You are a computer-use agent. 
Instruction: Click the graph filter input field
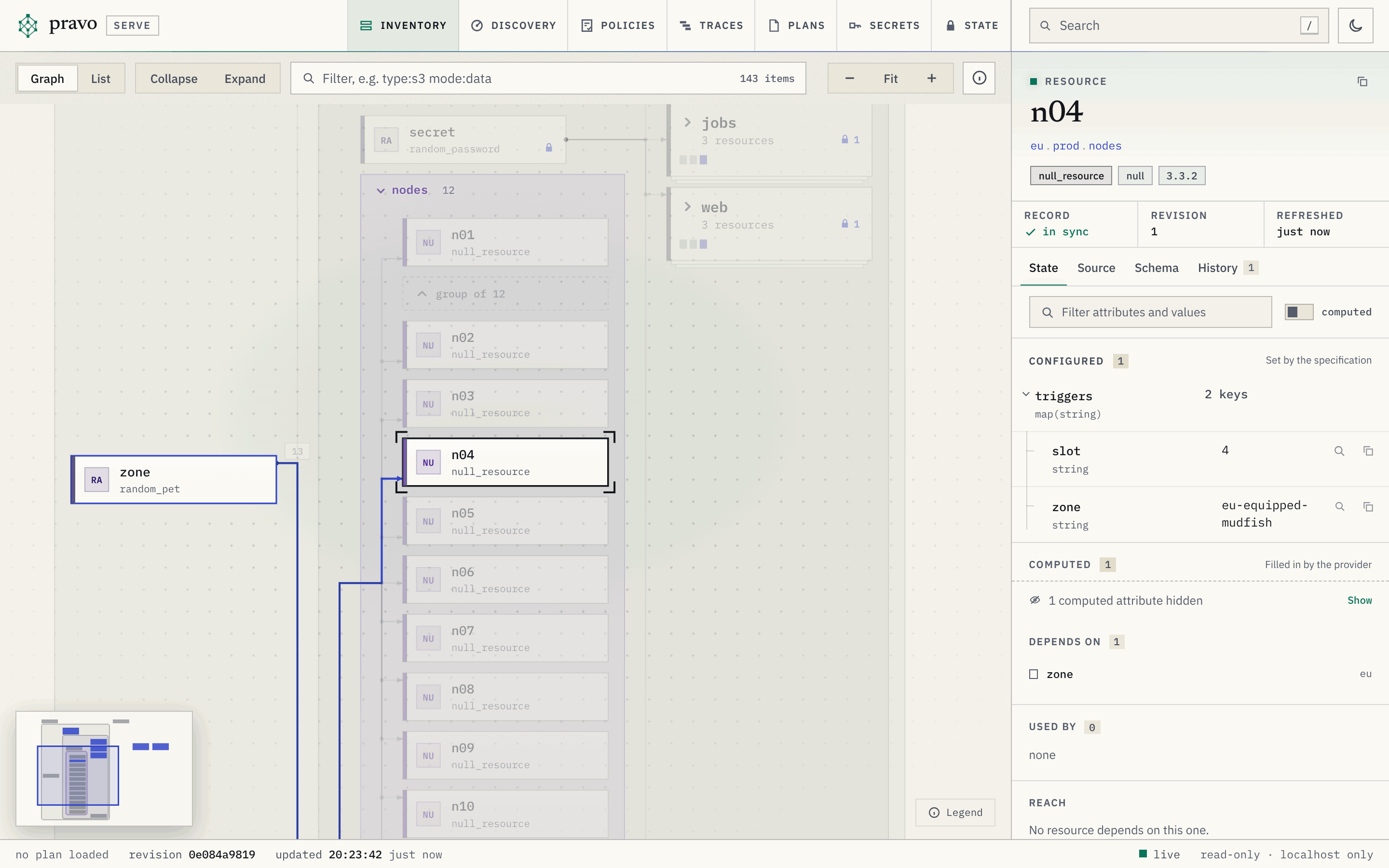[x=548, y=78]
